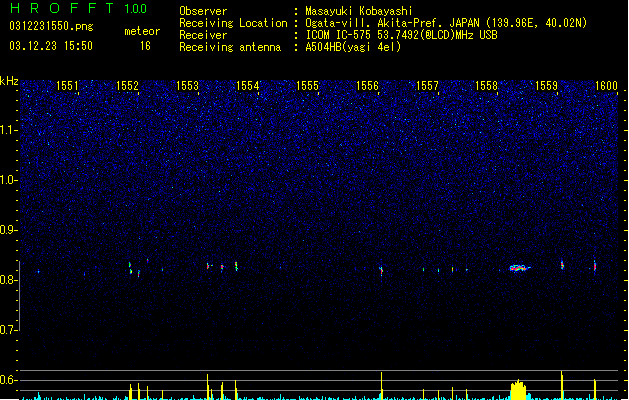This screenshot has width=629, height=400.
Task: Click the 1600 time marker label
Action: pos(606,86)
